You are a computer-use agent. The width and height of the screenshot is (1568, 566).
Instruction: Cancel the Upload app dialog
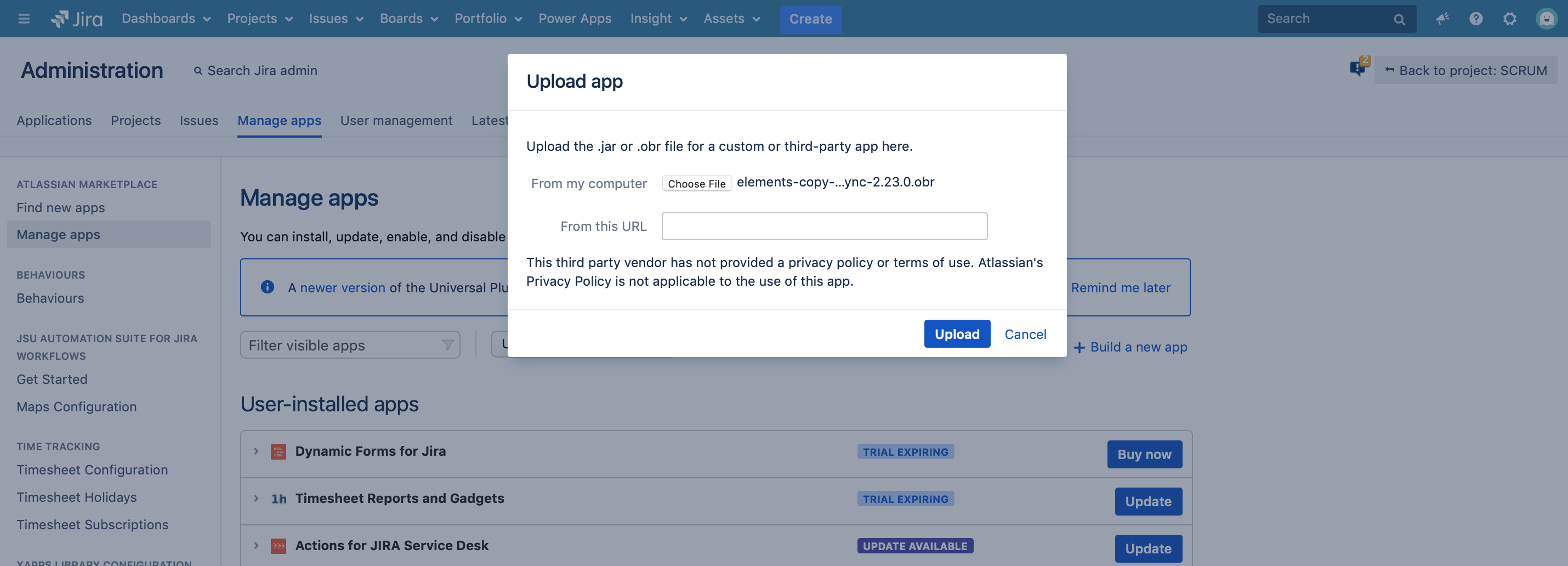click(x=1025, y=334)
